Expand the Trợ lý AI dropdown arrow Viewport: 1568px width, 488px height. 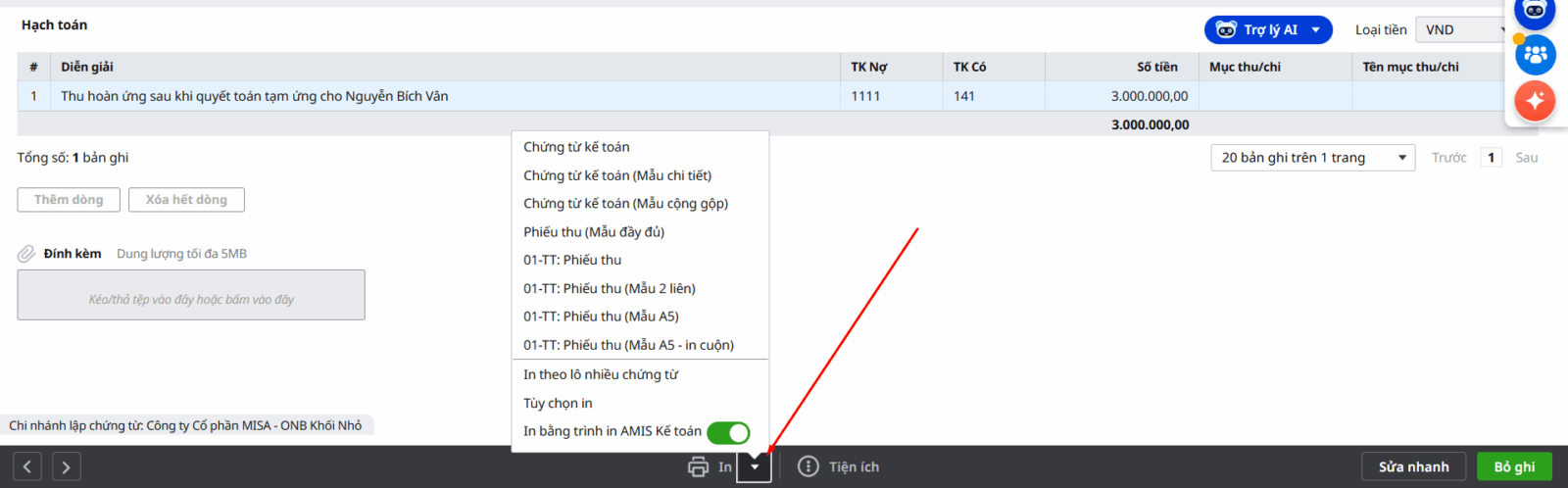1316,30
